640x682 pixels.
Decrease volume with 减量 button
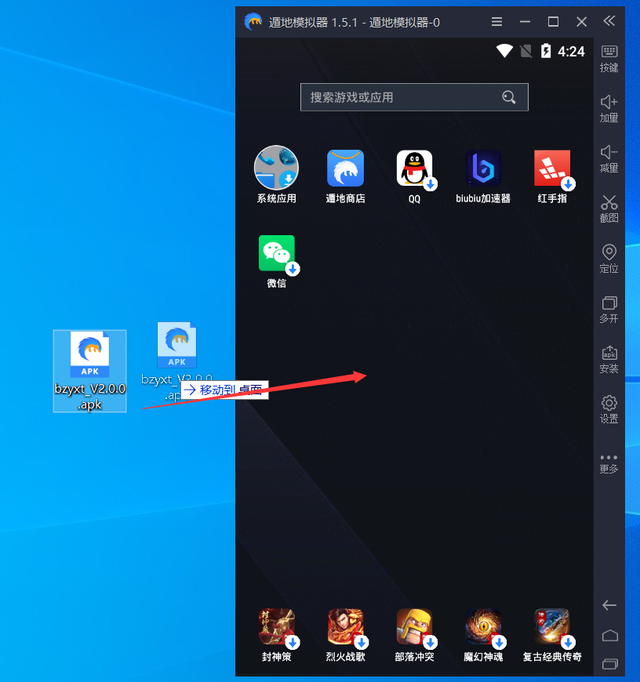coord(609,159)
